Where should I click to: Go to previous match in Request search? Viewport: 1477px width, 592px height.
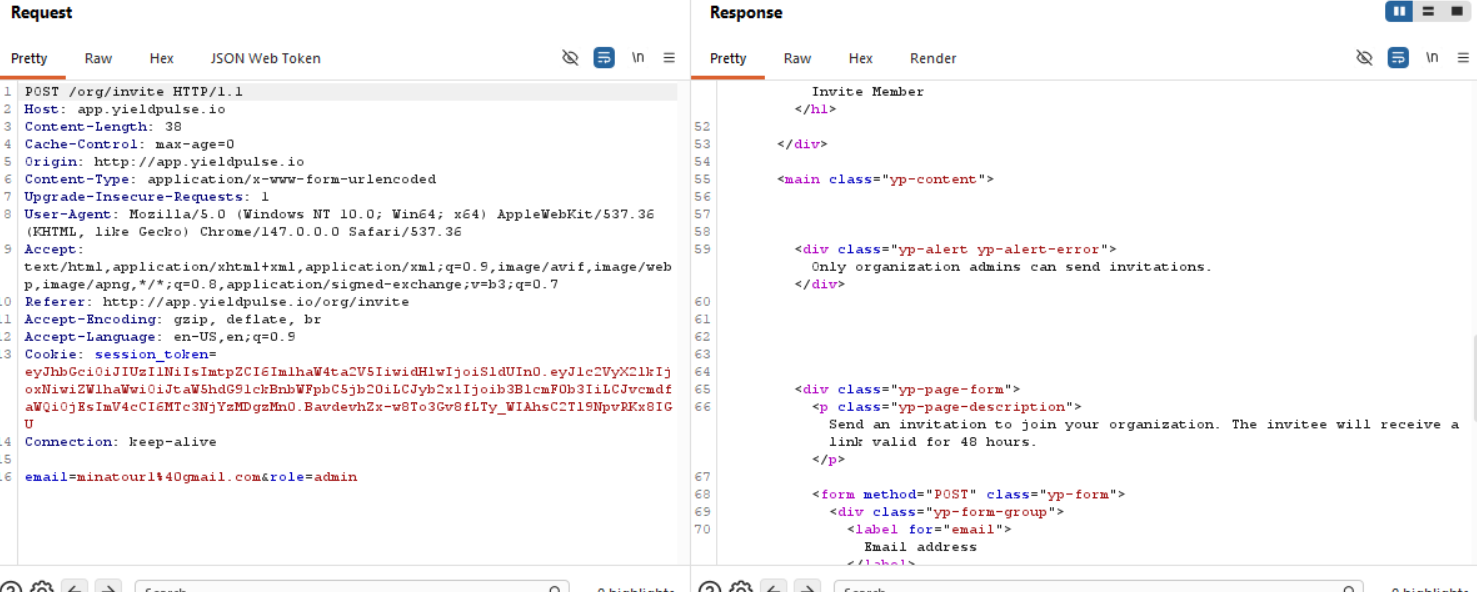tap(75, 587)
